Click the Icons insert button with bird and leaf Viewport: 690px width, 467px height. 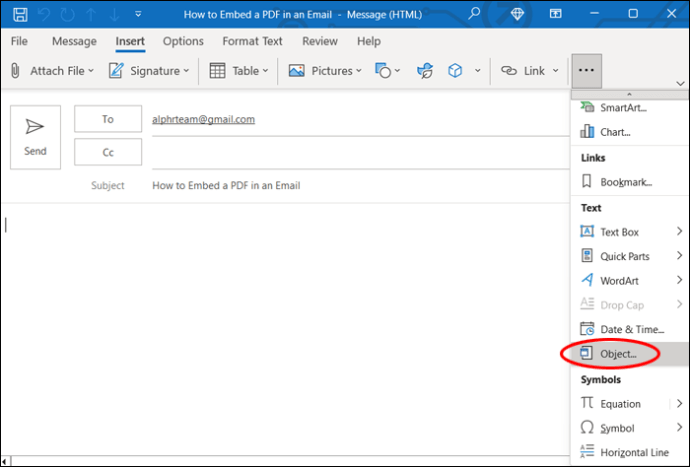[x=425, y=70]
